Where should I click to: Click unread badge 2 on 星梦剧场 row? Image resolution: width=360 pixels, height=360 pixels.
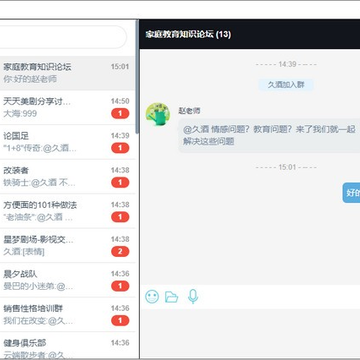(120, 252)
